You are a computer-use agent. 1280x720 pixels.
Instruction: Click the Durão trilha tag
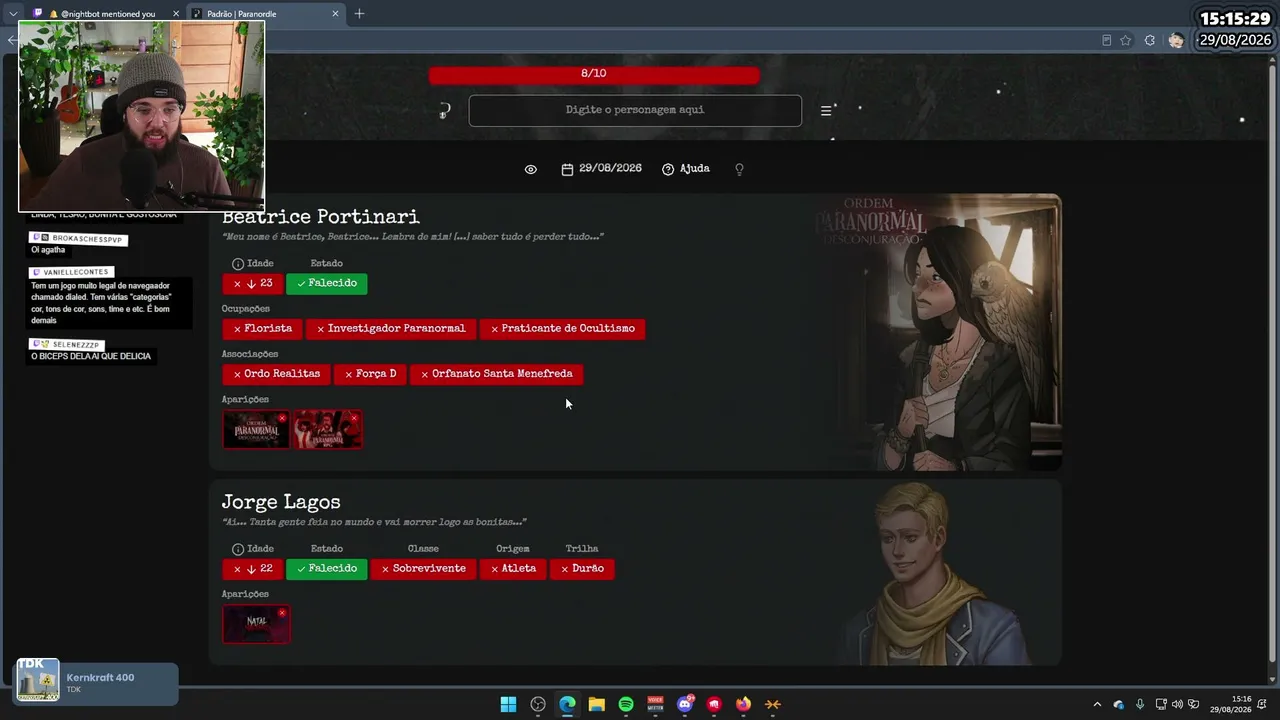pyautogui.click(x=582, y=569)
